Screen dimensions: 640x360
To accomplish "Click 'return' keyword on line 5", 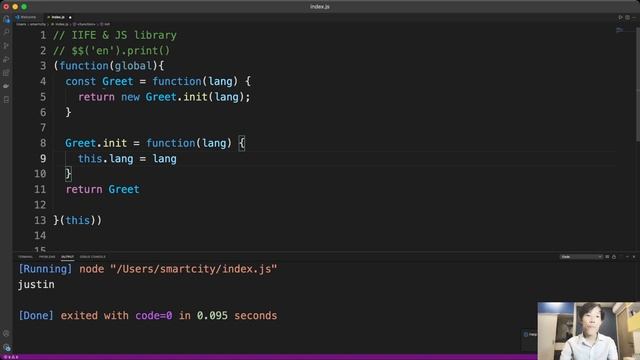I will point(96,97).
